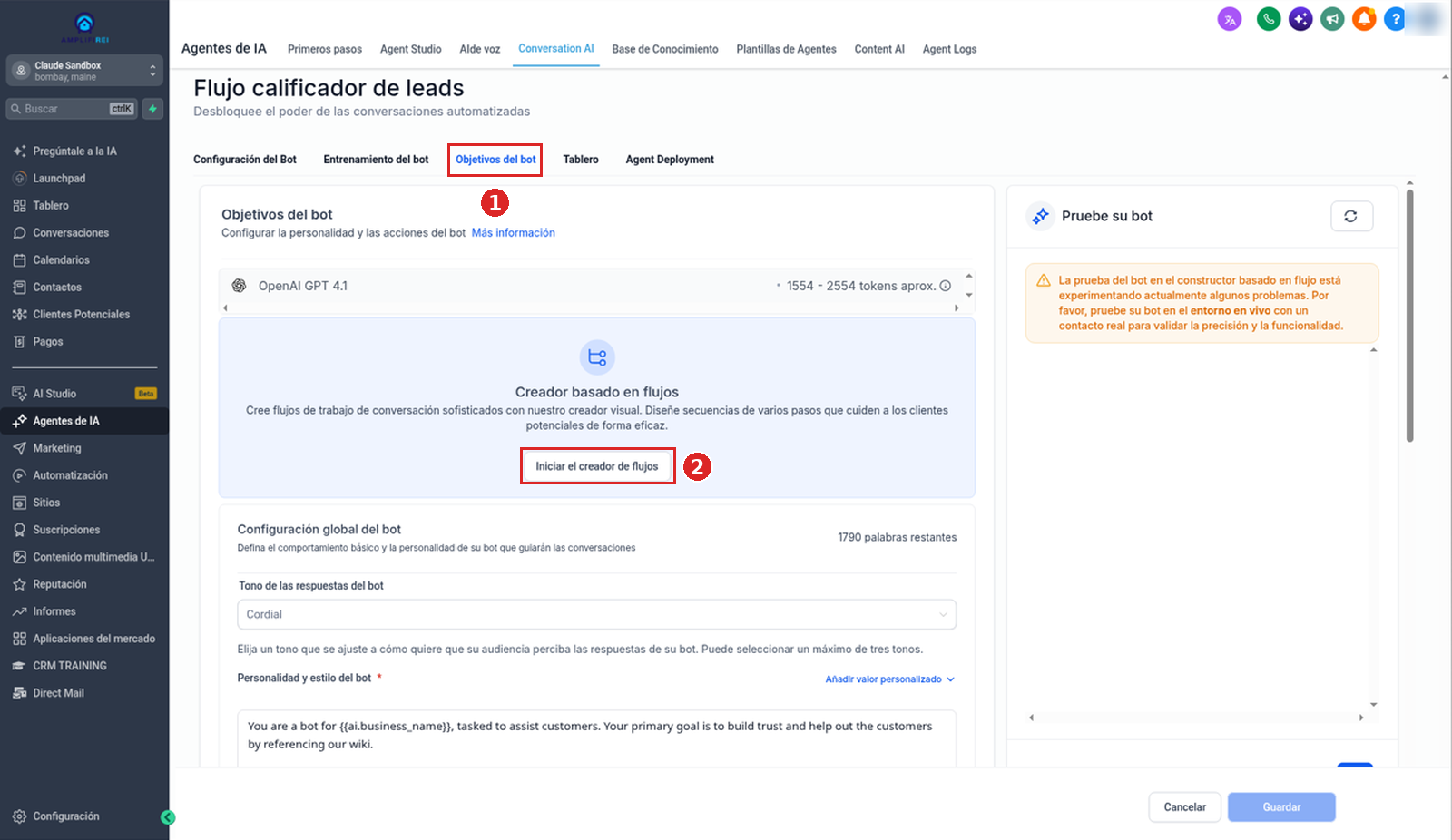Viewport: 1452px width, 840px height.
Task: Refresh the Pruebe su bot panel
Action: (1351, 216)
